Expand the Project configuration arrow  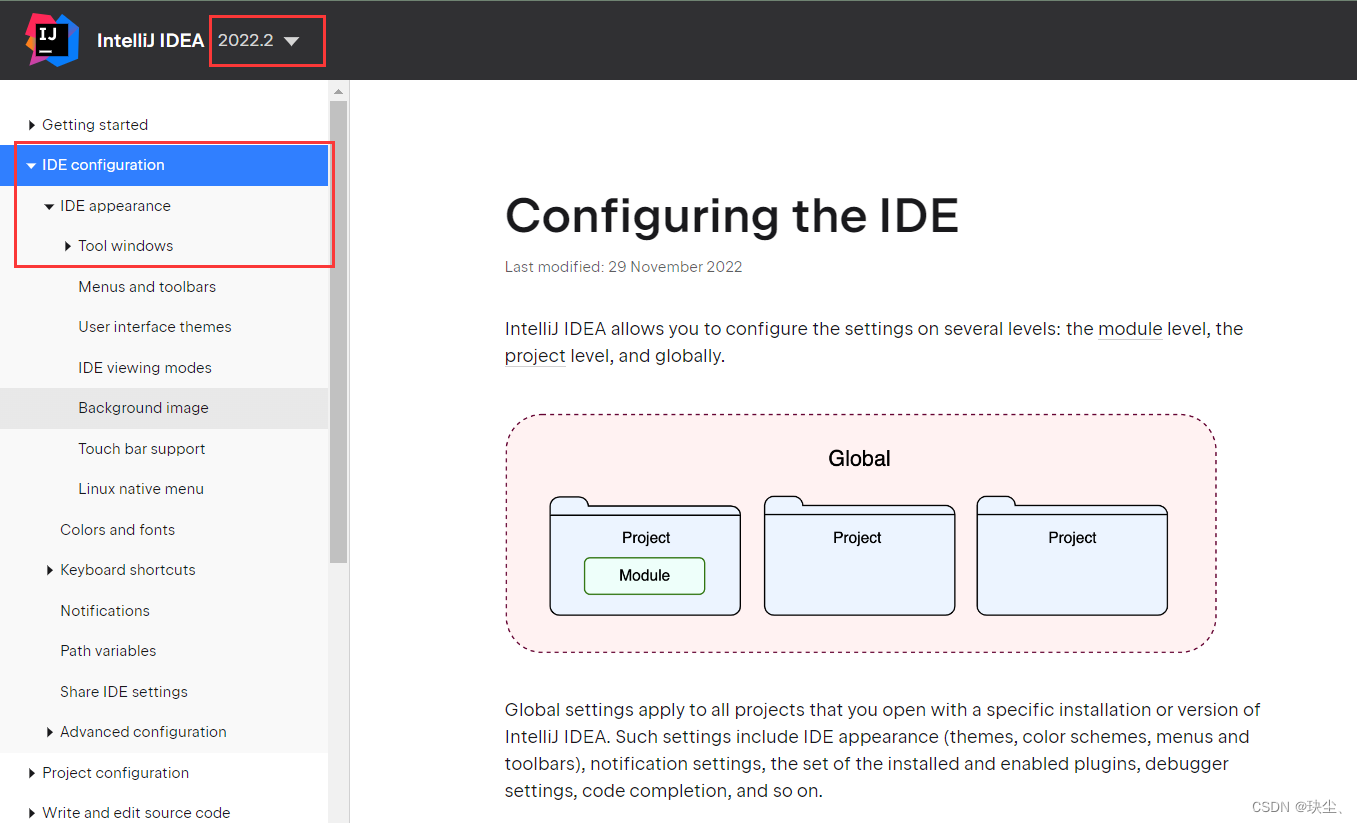click(x=33, y=773)
